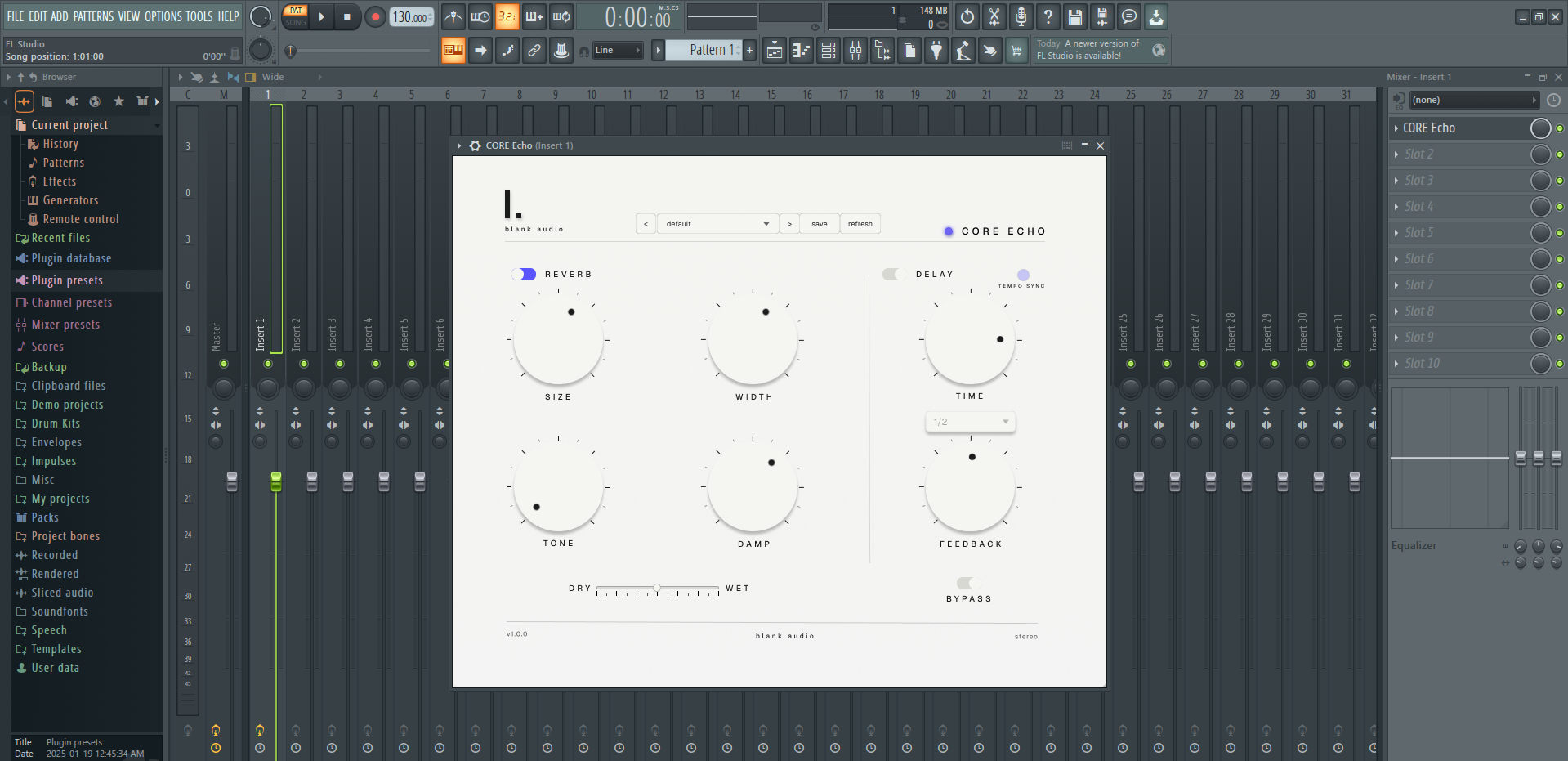
Task: Click the tempo field showing 130.000
Action: (x=413, y=16)
